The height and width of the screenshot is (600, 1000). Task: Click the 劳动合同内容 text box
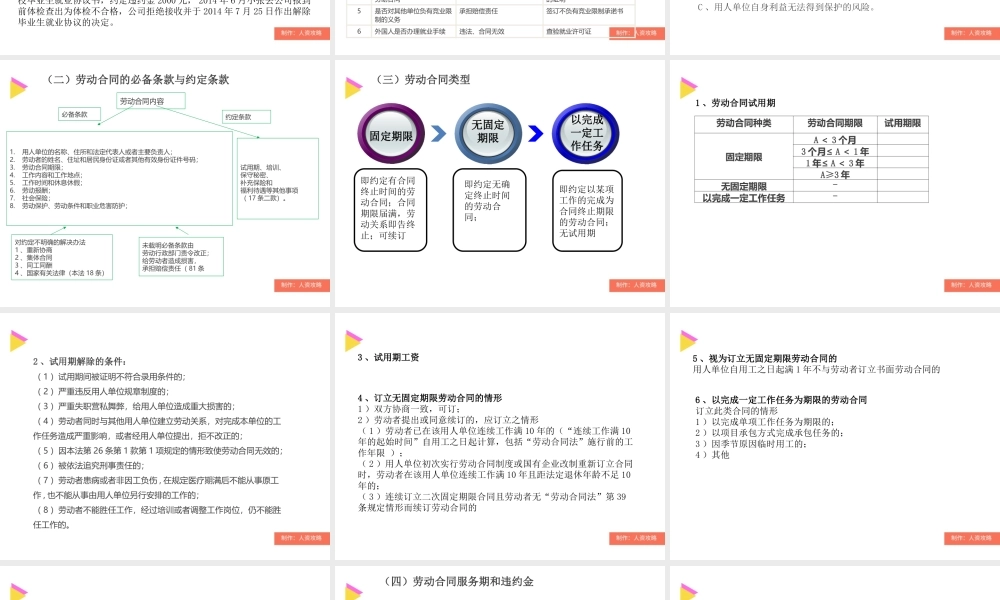(151, 100)
